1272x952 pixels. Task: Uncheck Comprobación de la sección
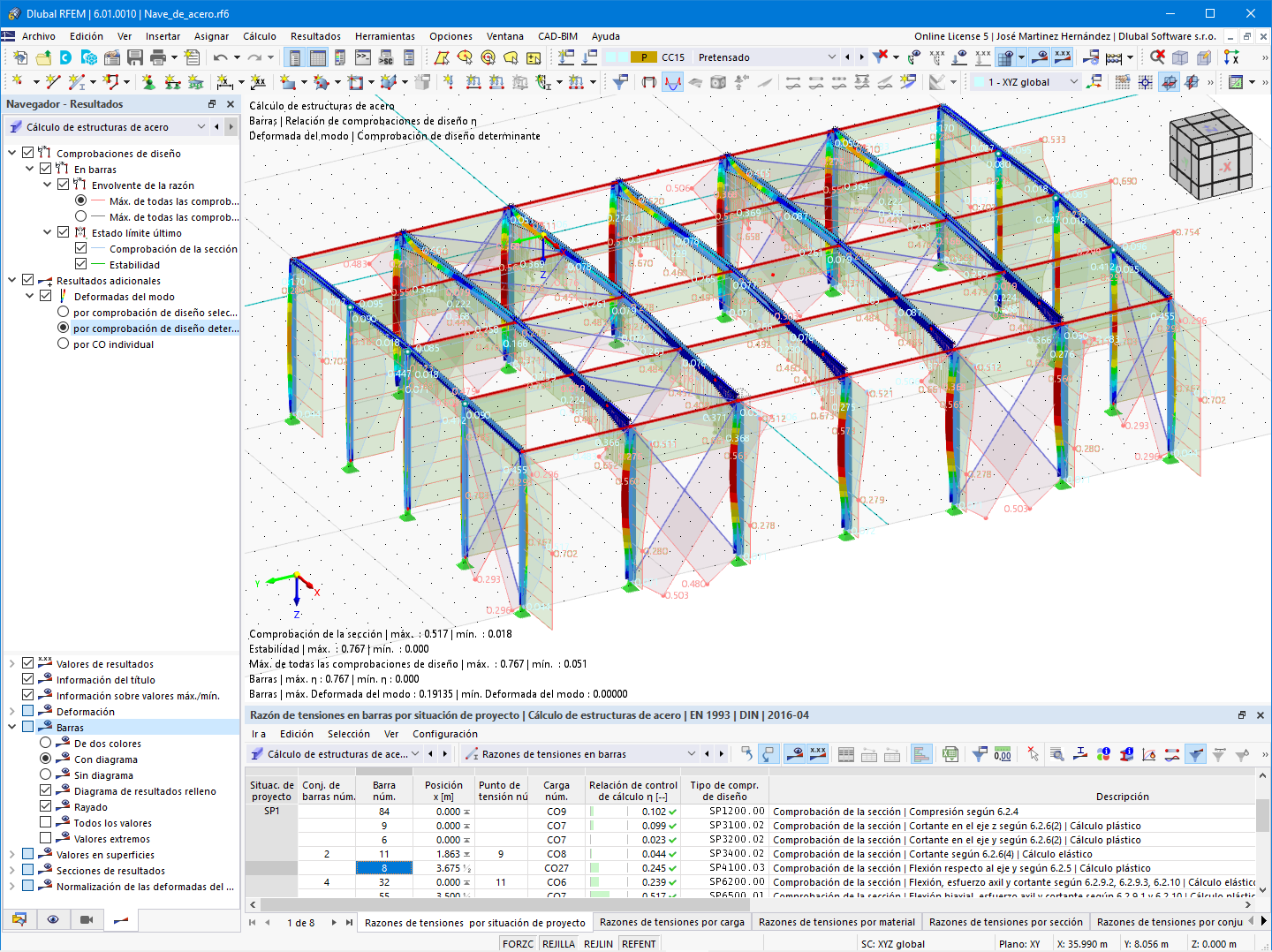pos(81,249)
